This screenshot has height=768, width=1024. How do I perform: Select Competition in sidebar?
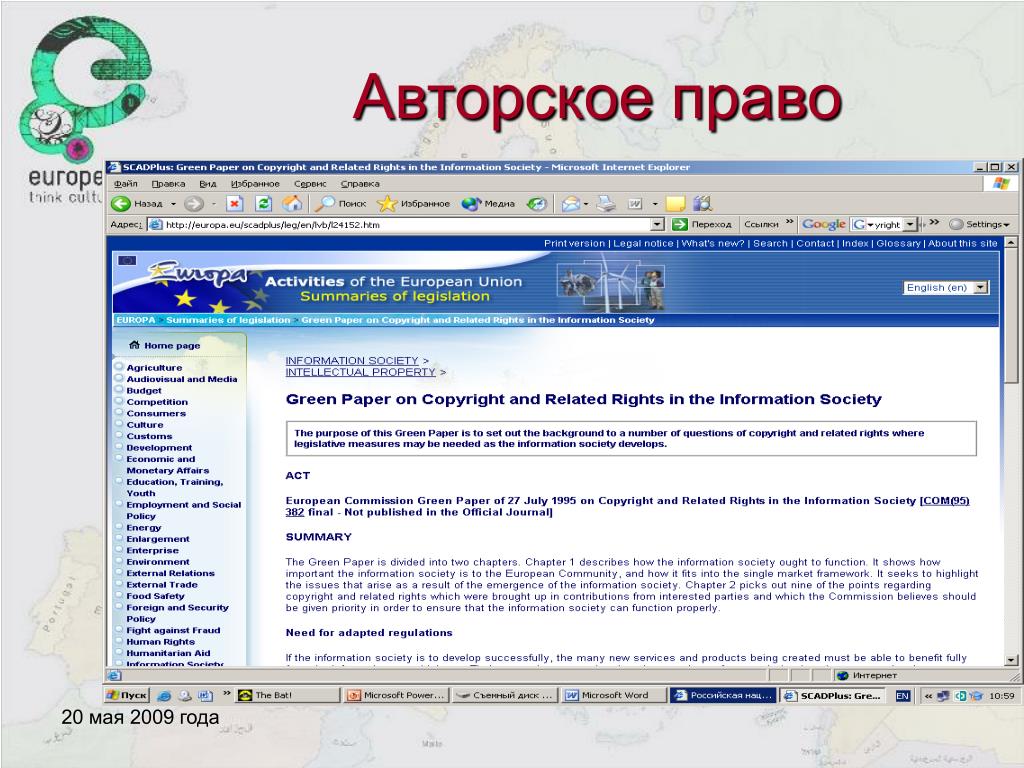tap(157, 402)
